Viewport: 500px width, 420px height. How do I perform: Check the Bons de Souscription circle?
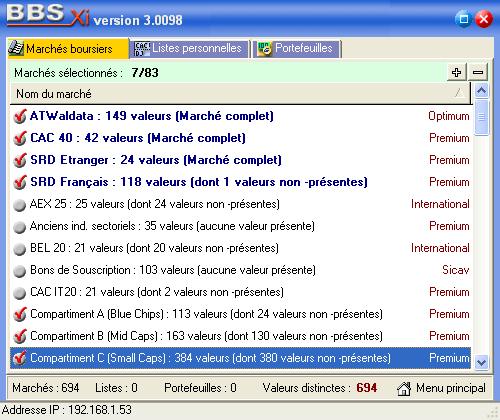tap(19, 271)
